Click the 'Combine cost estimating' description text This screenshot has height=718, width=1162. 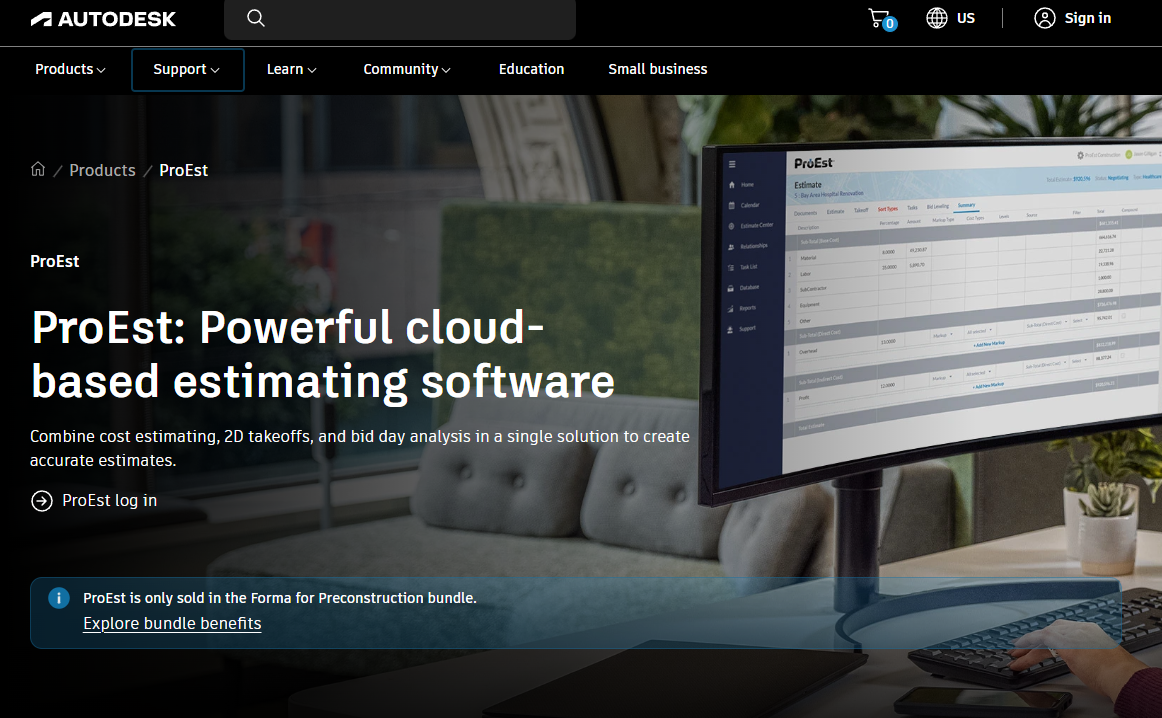(x=360, y=448)
